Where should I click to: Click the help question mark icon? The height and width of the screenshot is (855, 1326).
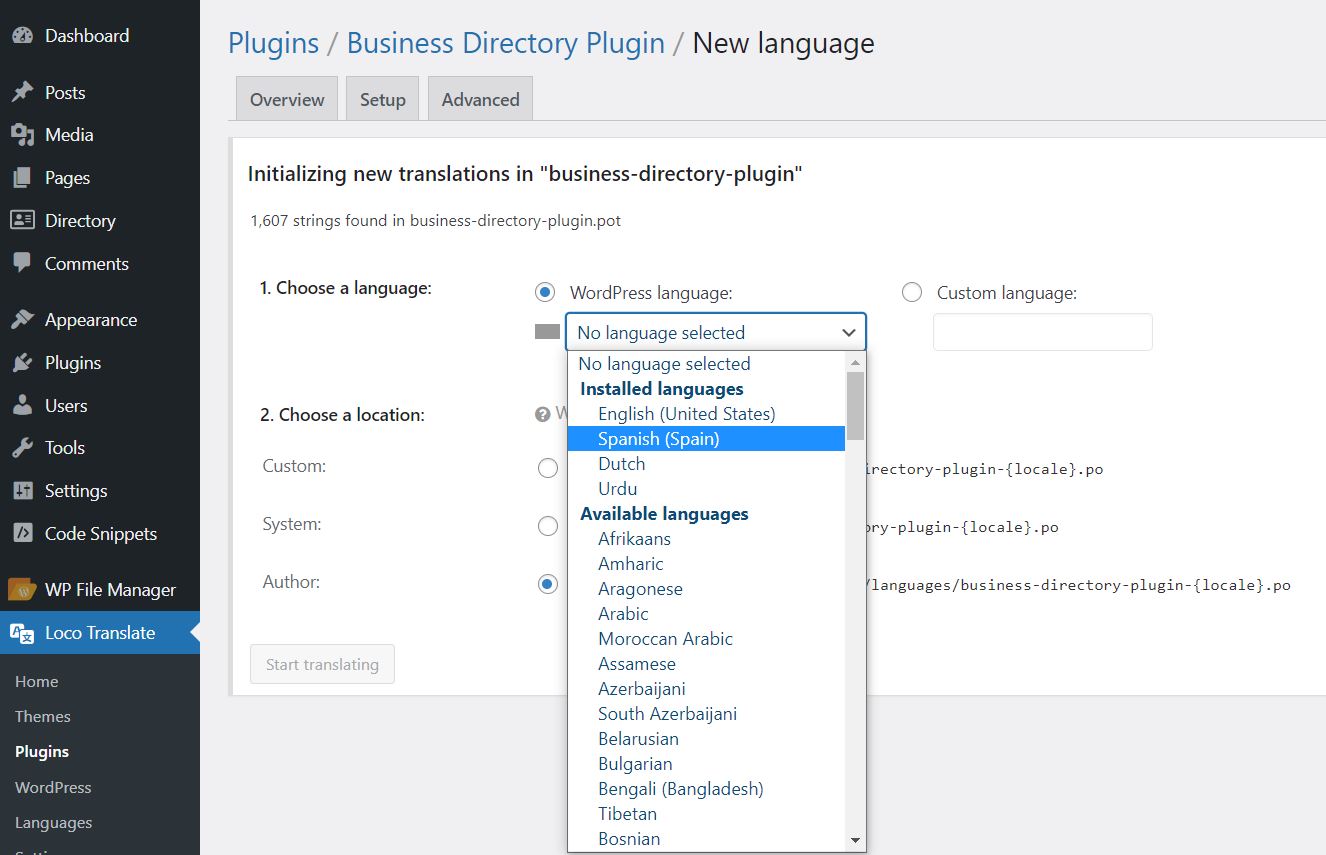[x=543, y=414]
